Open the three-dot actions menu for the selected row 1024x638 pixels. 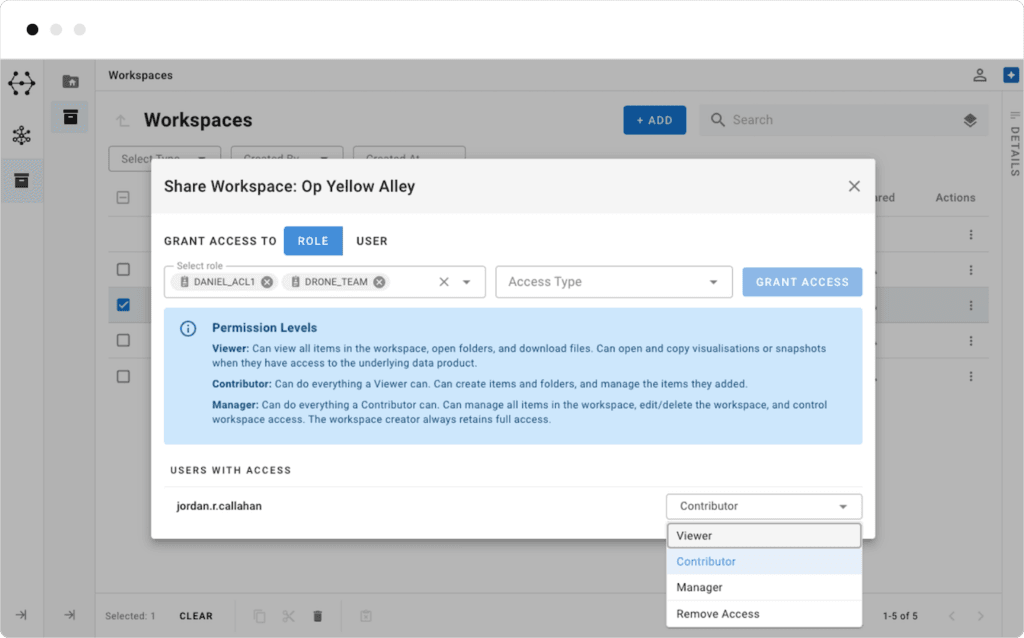[x=971, y=306]
